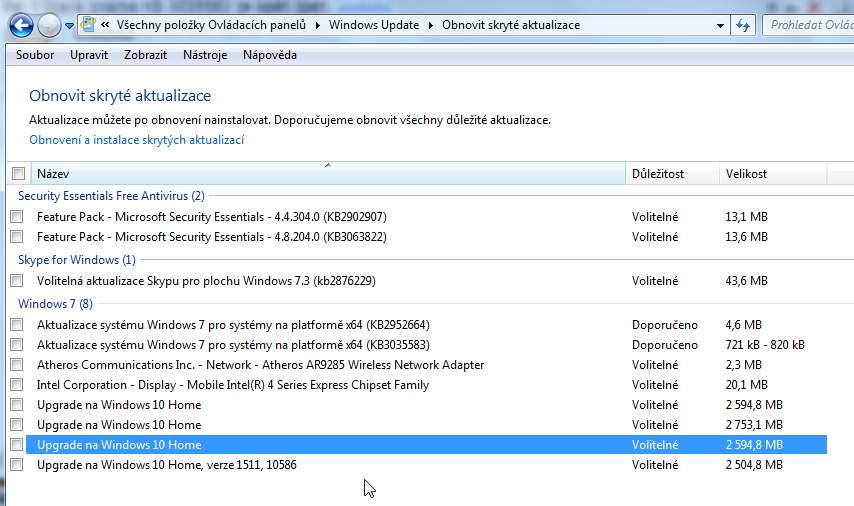Viewport: 854px width, 506px height.
Task: Click the 20,1 MB size value
Action: (x=746, y=385)
